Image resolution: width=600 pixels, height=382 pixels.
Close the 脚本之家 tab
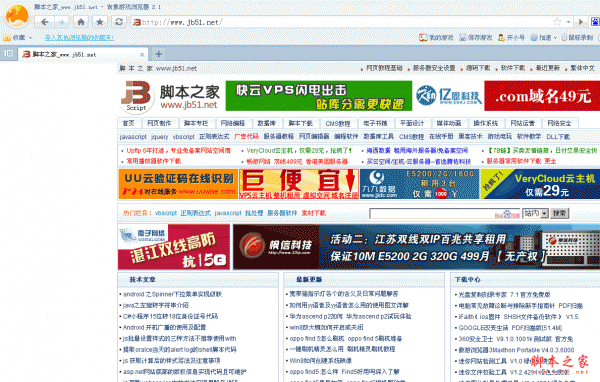coord(142,55)
